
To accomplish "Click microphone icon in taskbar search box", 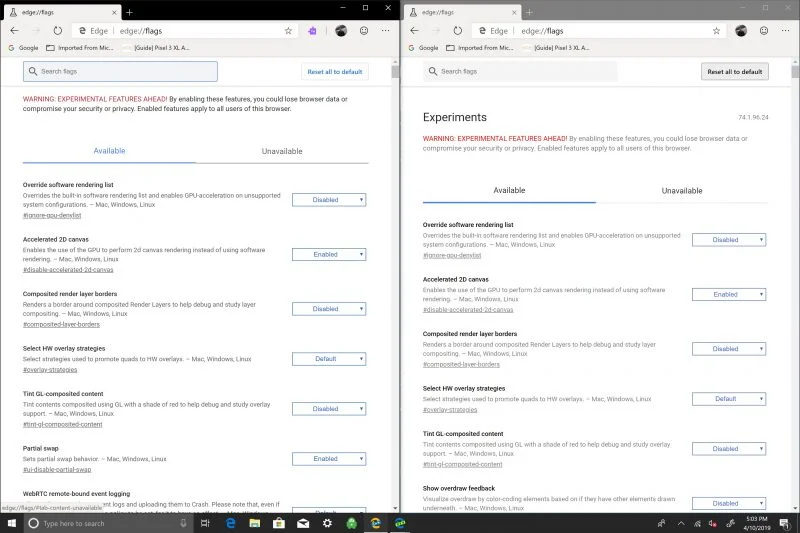I will tap(183, 523).
